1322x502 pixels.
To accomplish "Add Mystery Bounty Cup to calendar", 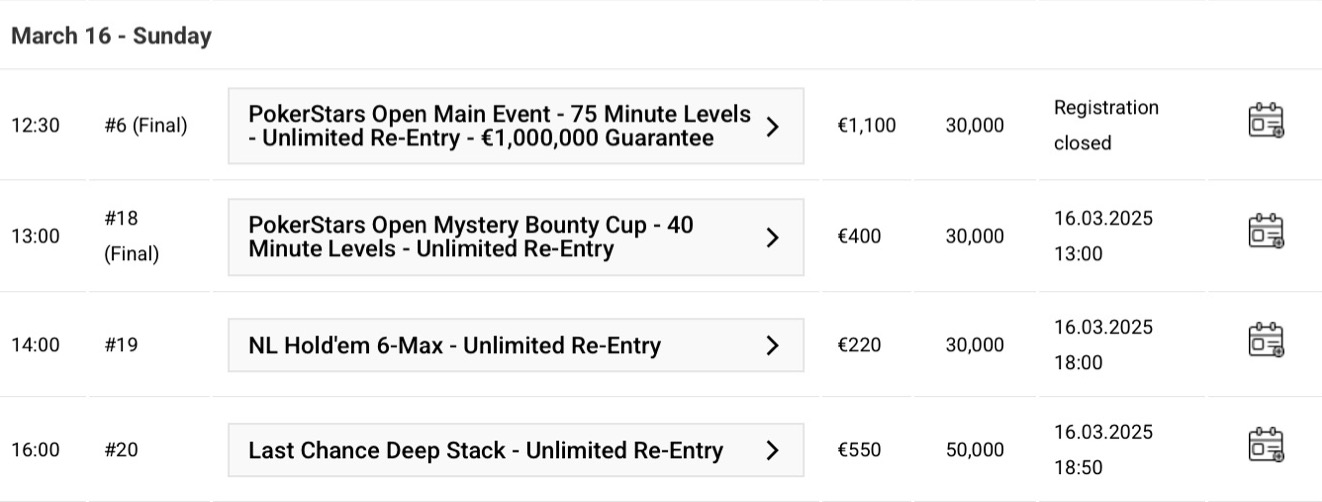I will [x=1266, y=231].
